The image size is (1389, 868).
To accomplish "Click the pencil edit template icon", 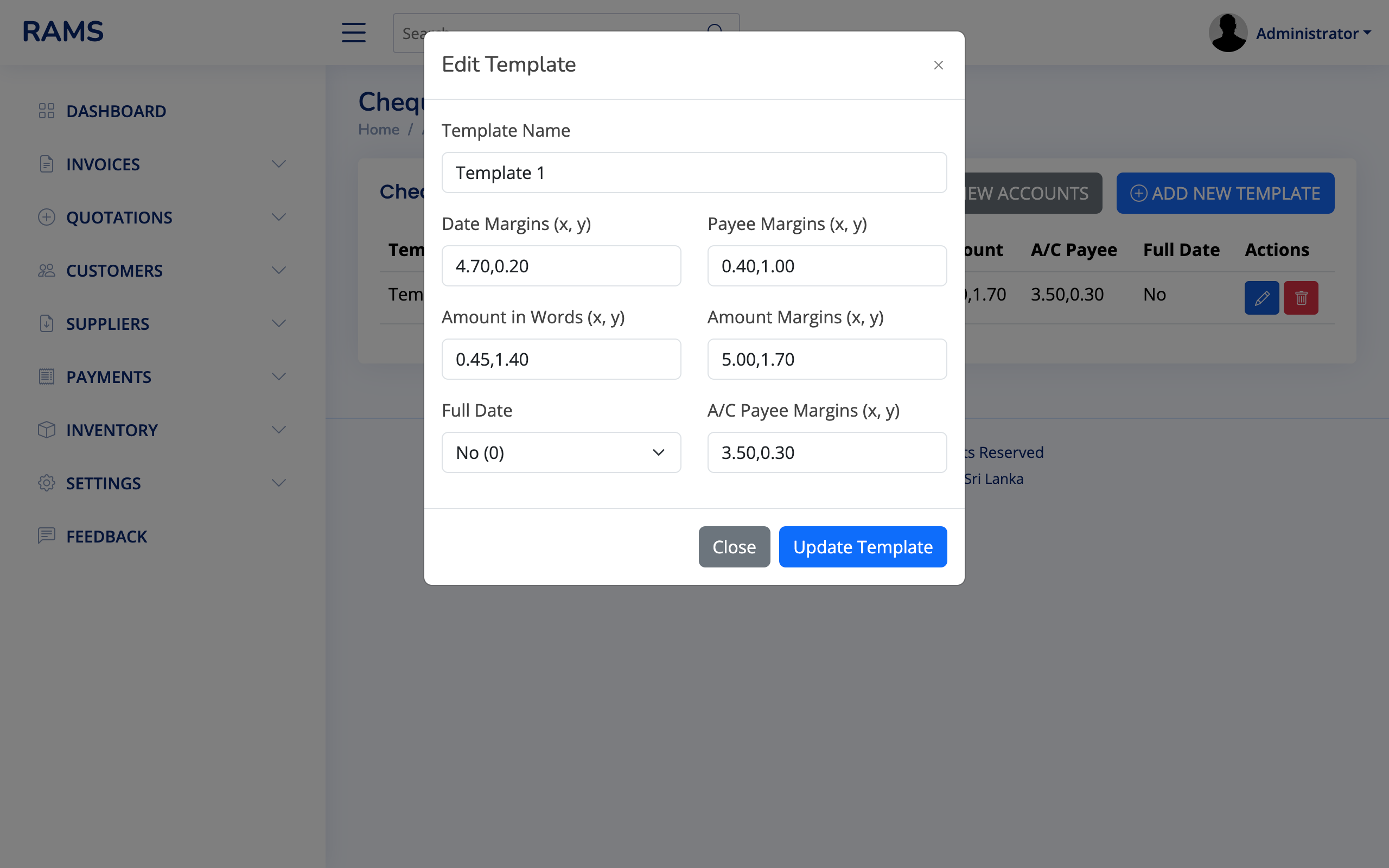I will (x=1261, y=298).
